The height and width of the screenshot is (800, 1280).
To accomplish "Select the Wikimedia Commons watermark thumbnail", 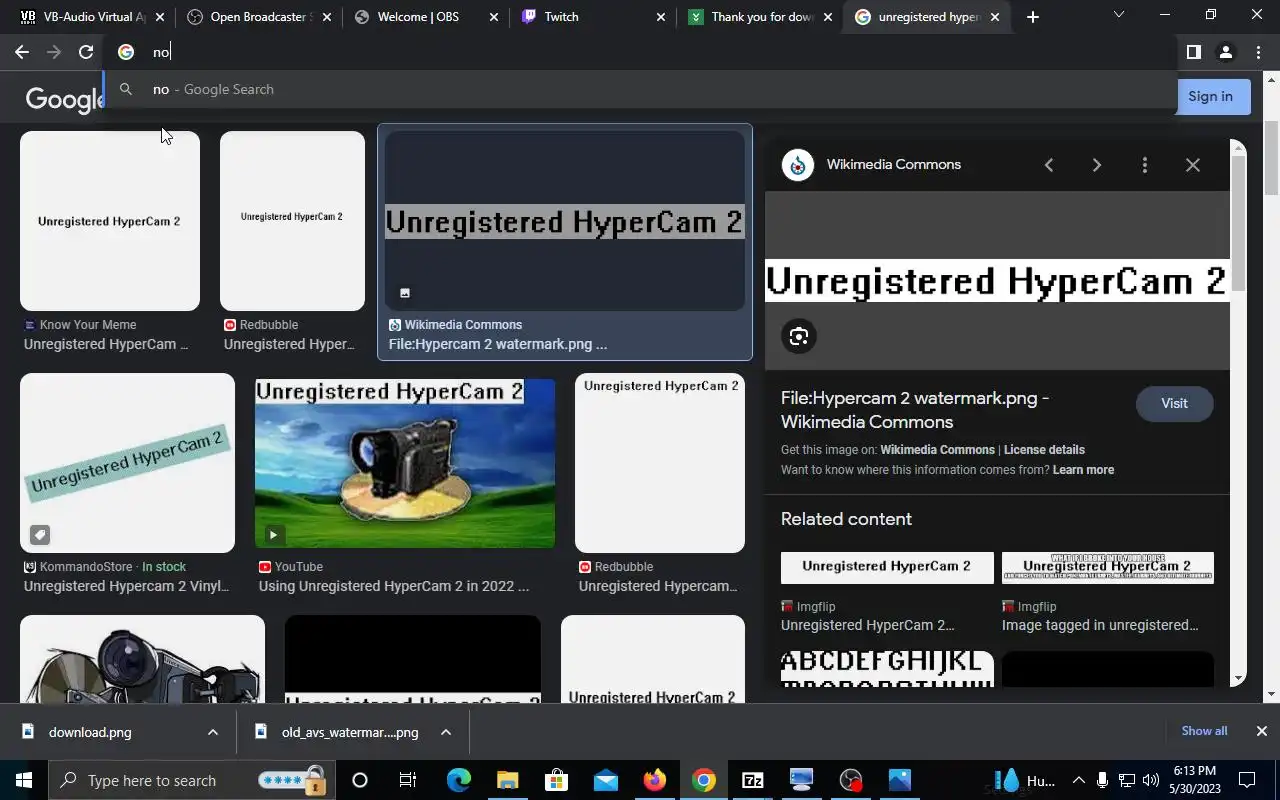I will [x=565, y=221].
